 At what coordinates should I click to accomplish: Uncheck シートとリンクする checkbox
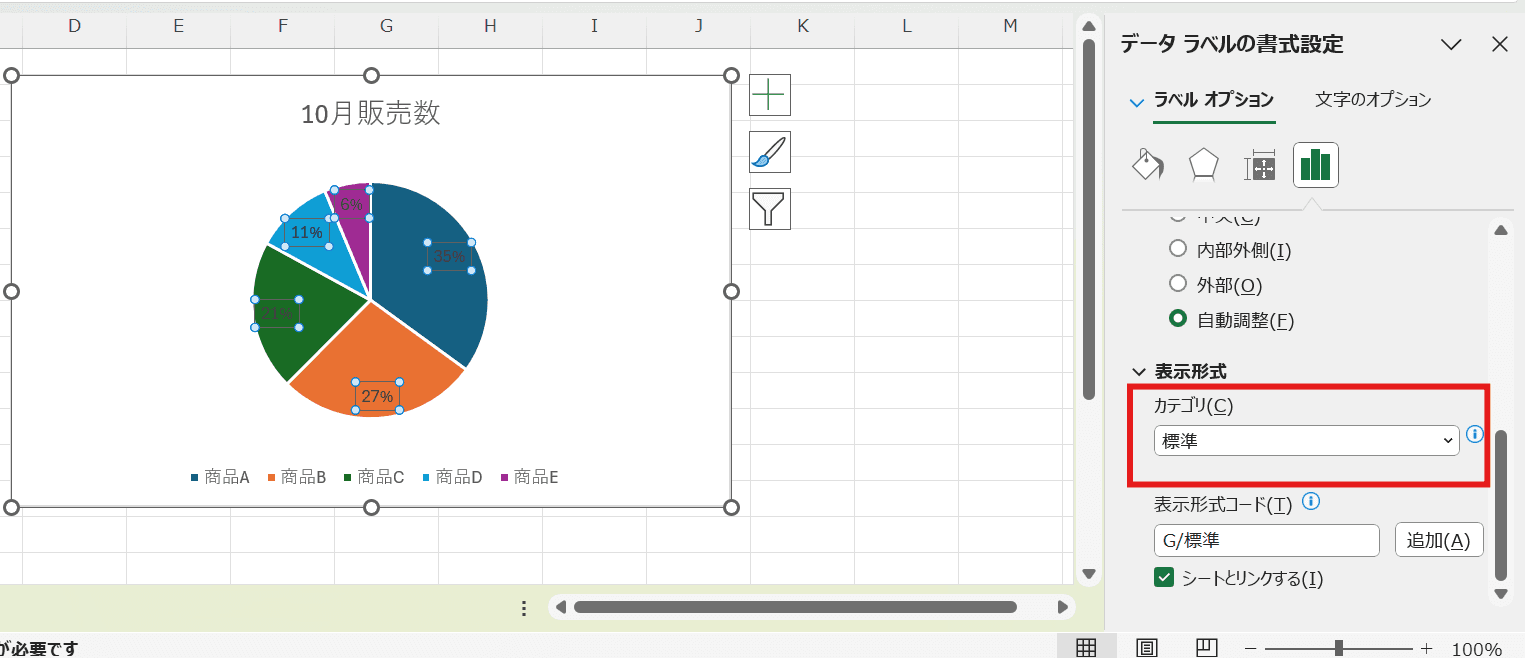click(x=1164, y=577)
